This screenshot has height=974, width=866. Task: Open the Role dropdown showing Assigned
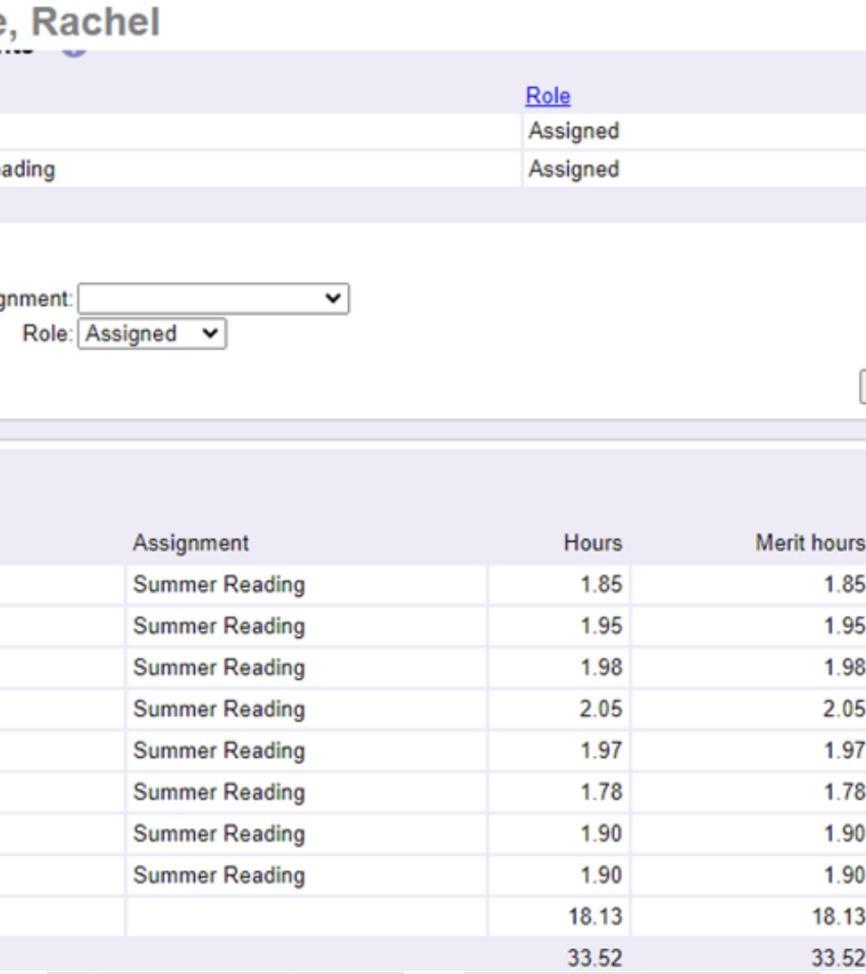154,334
